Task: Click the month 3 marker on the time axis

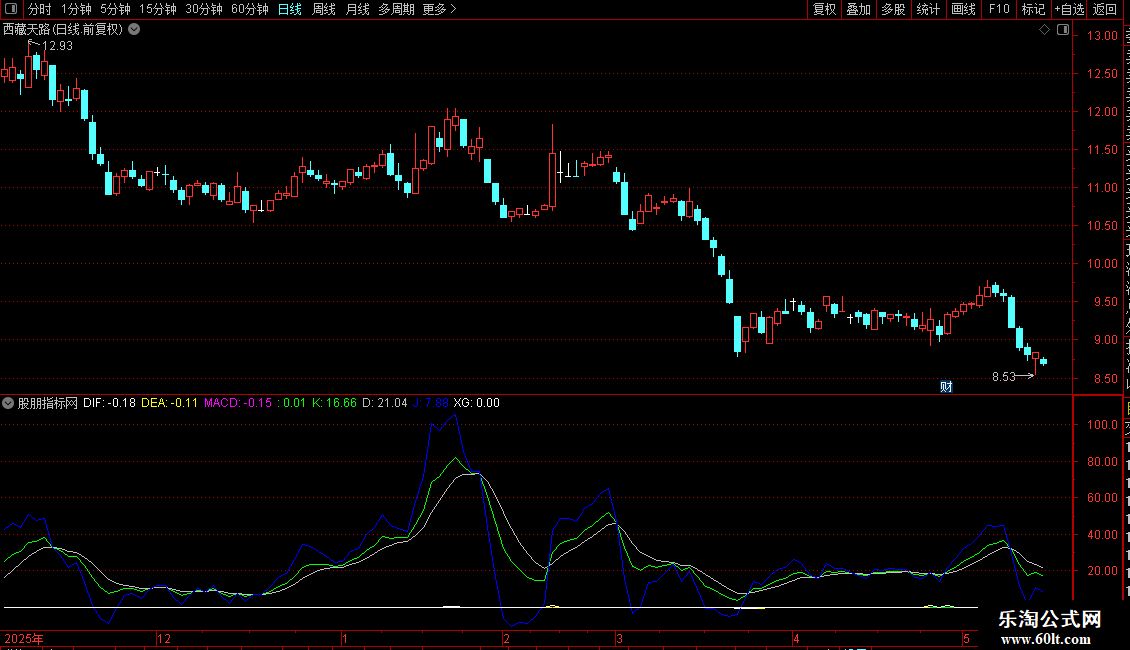Action: click(x=619, y=638)
